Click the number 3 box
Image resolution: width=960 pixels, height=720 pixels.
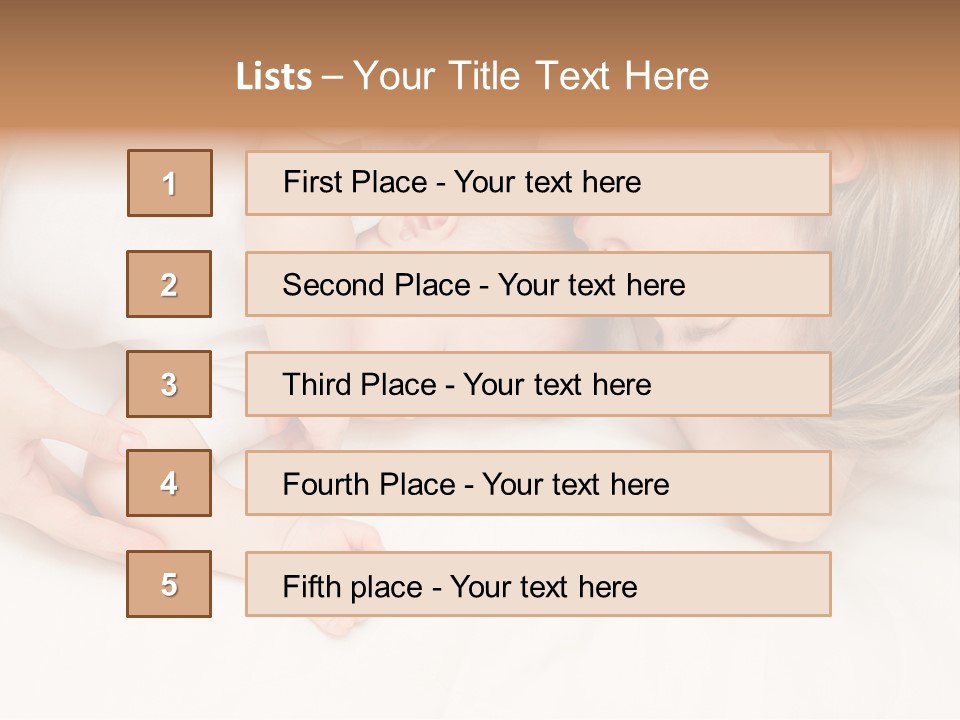click(170, 384)
